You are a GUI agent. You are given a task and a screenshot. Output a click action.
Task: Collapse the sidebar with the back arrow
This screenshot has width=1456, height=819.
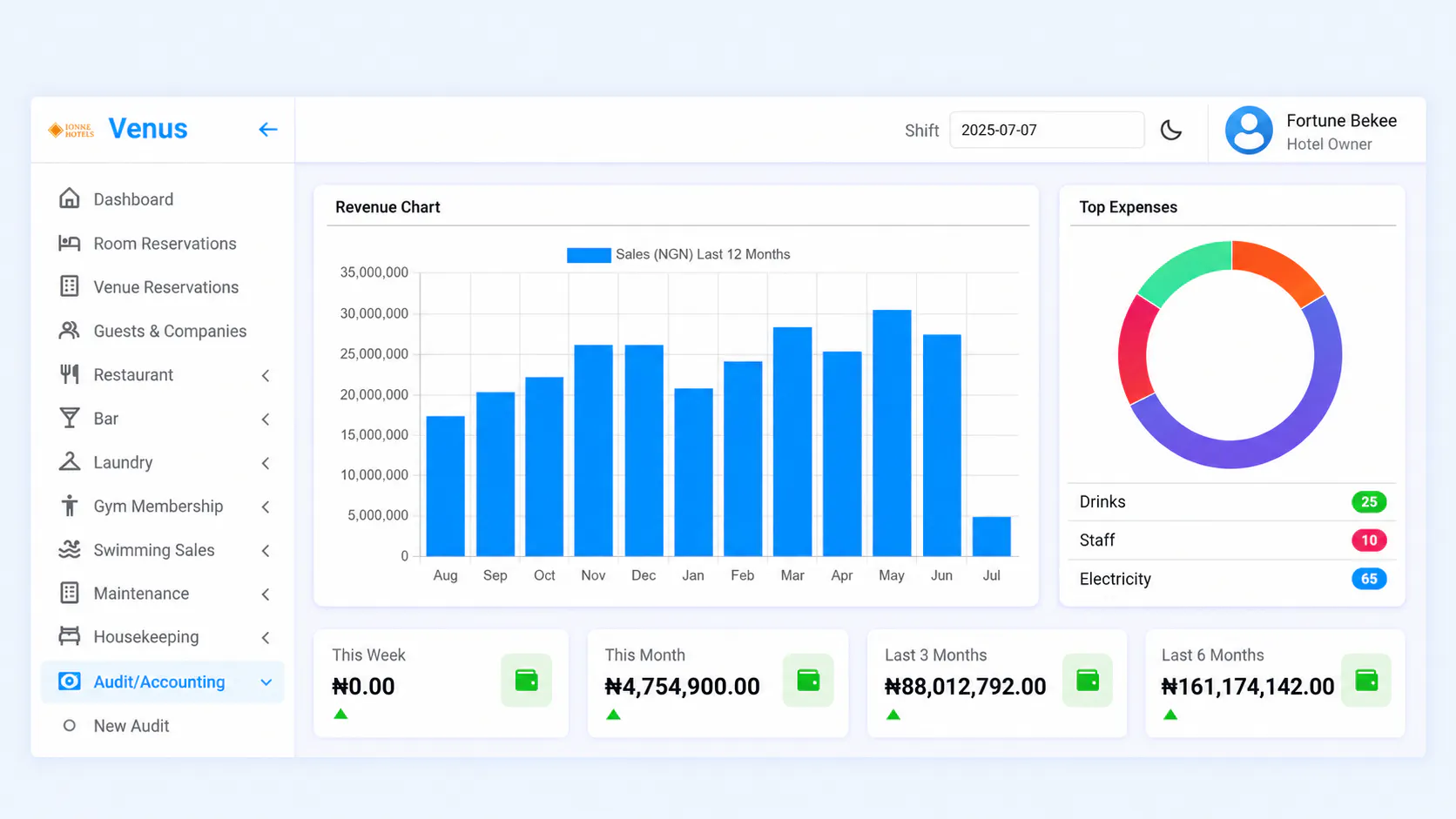click(x=267, y=130)
